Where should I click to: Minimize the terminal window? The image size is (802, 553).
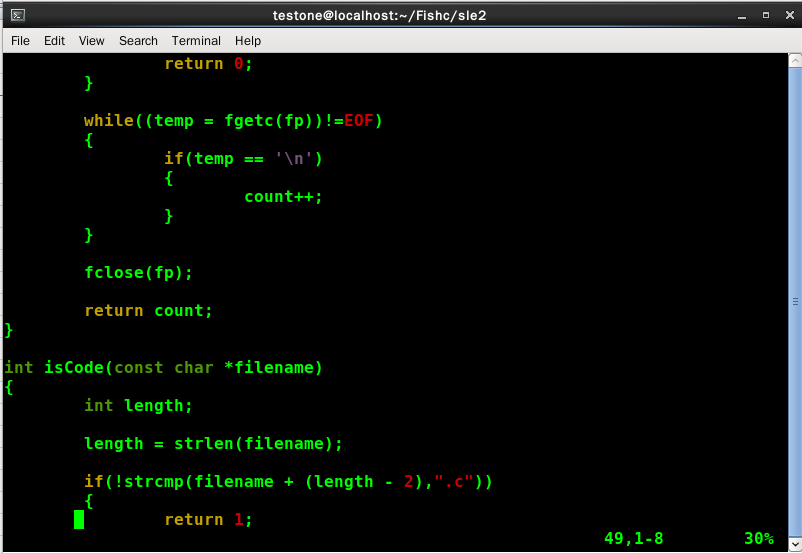[739, 15]
